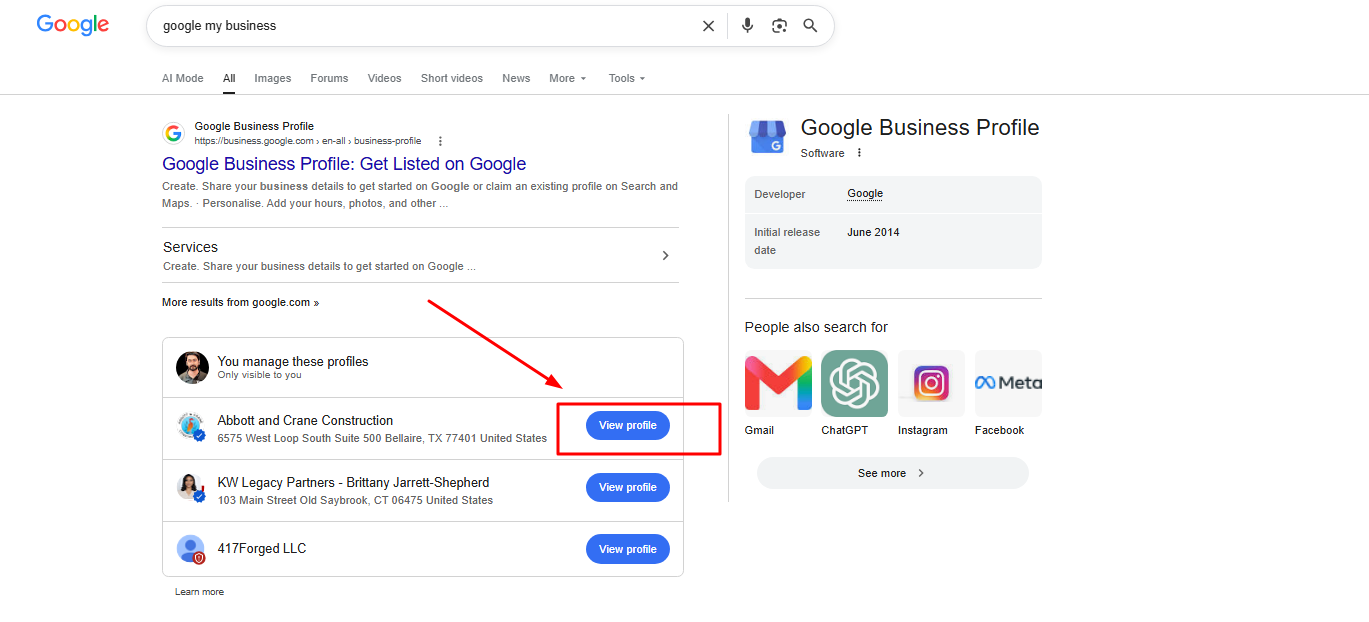Image resolution: width=1369 pixels, height=622 pixels.
Task: Clear the search box with X icon
Action: [708, 26]
